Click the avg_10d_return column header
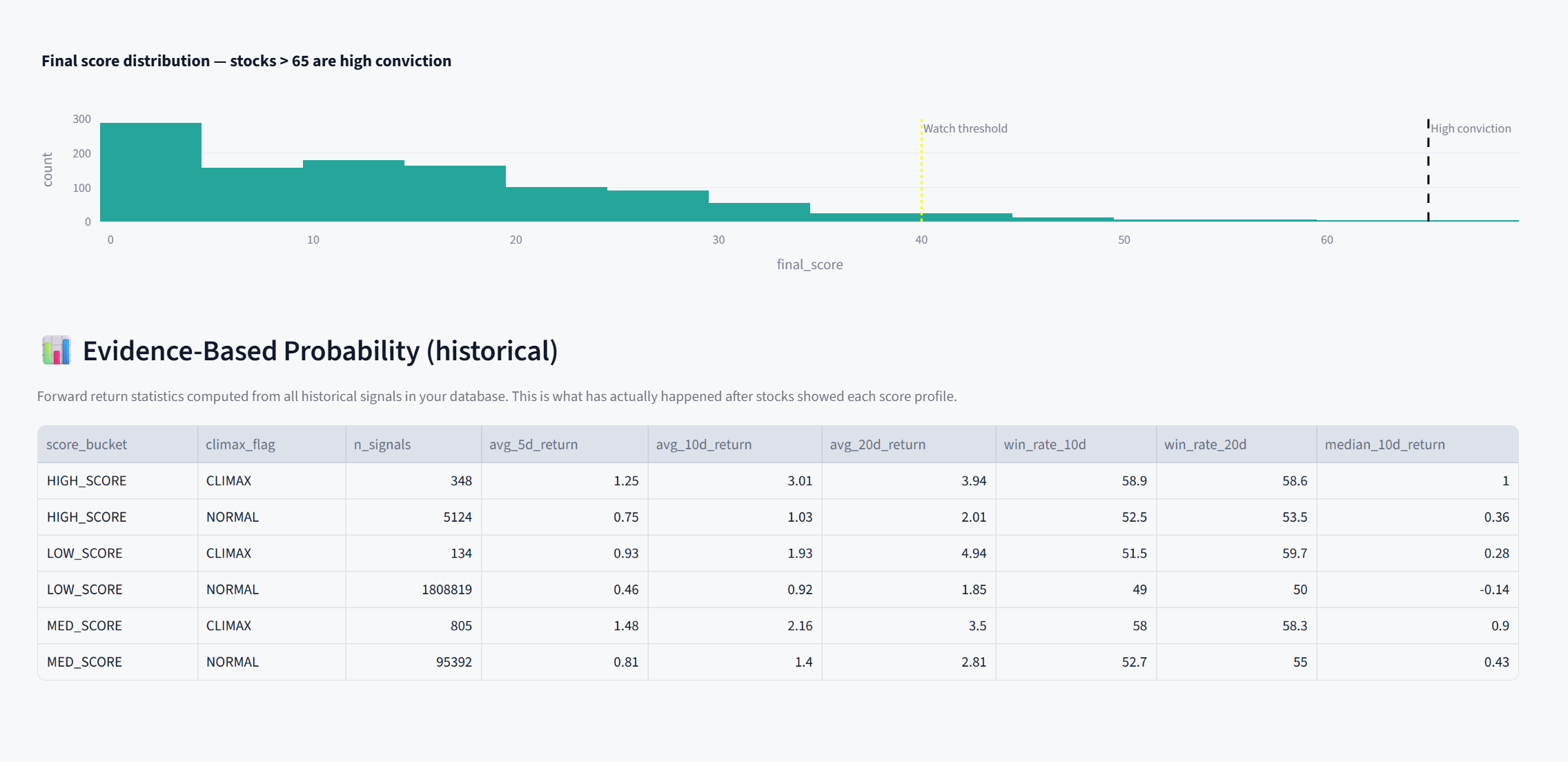This screenshot has height=762, width=1568. [x=735, y=444]
